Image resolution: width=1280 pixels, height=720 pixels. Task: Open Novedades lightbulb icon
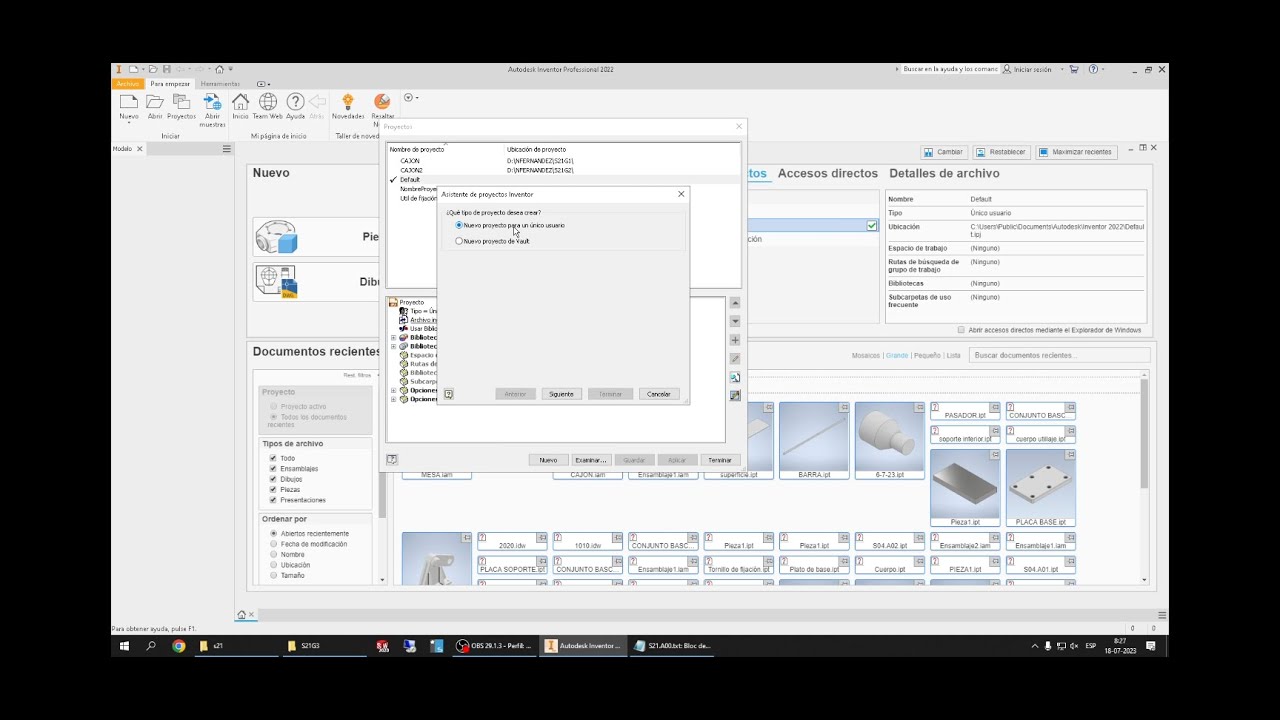tap(348, 102)
